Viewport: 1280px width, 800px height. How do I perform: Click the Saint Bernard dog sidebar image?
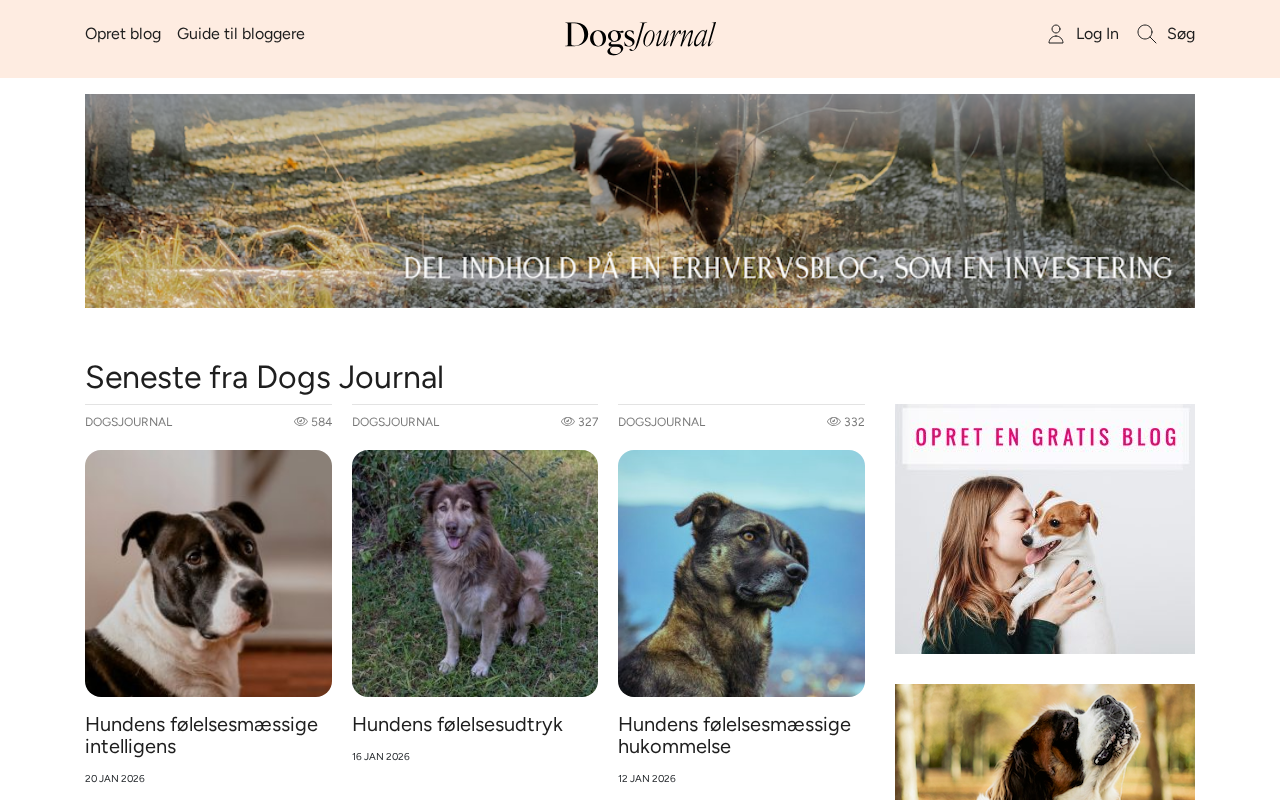coord(1045,742)
